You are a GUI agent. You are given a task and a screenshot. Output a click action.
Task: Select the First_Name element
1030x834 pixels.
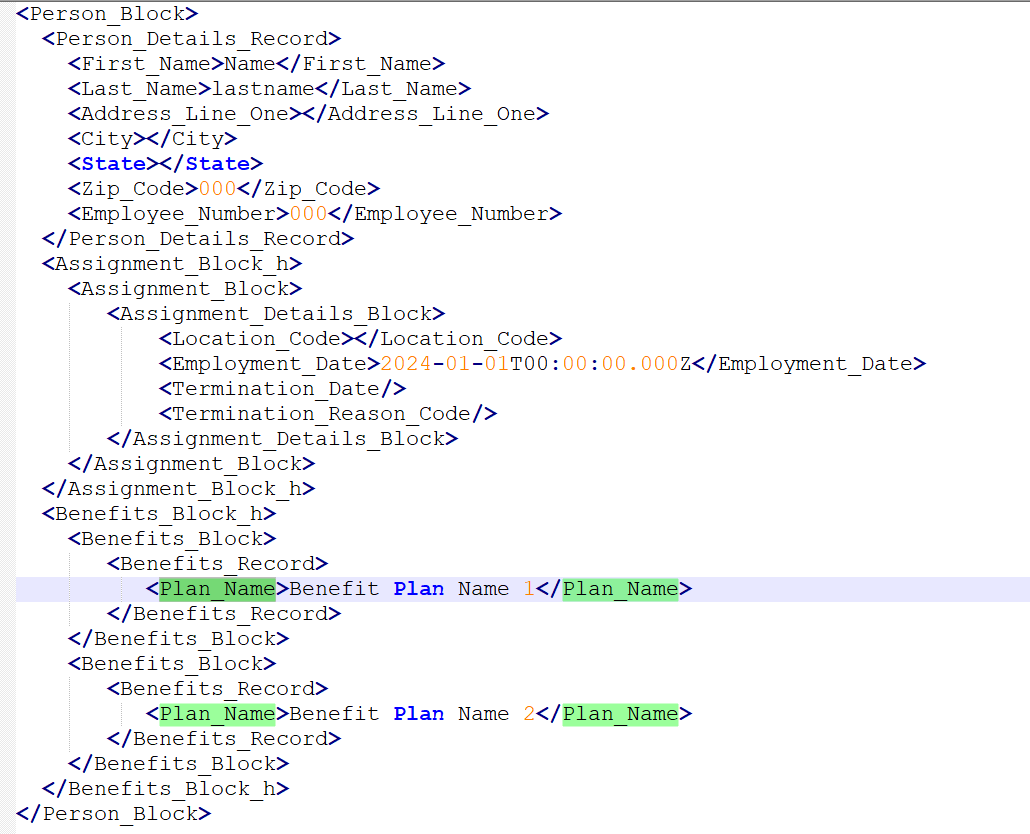140,63
